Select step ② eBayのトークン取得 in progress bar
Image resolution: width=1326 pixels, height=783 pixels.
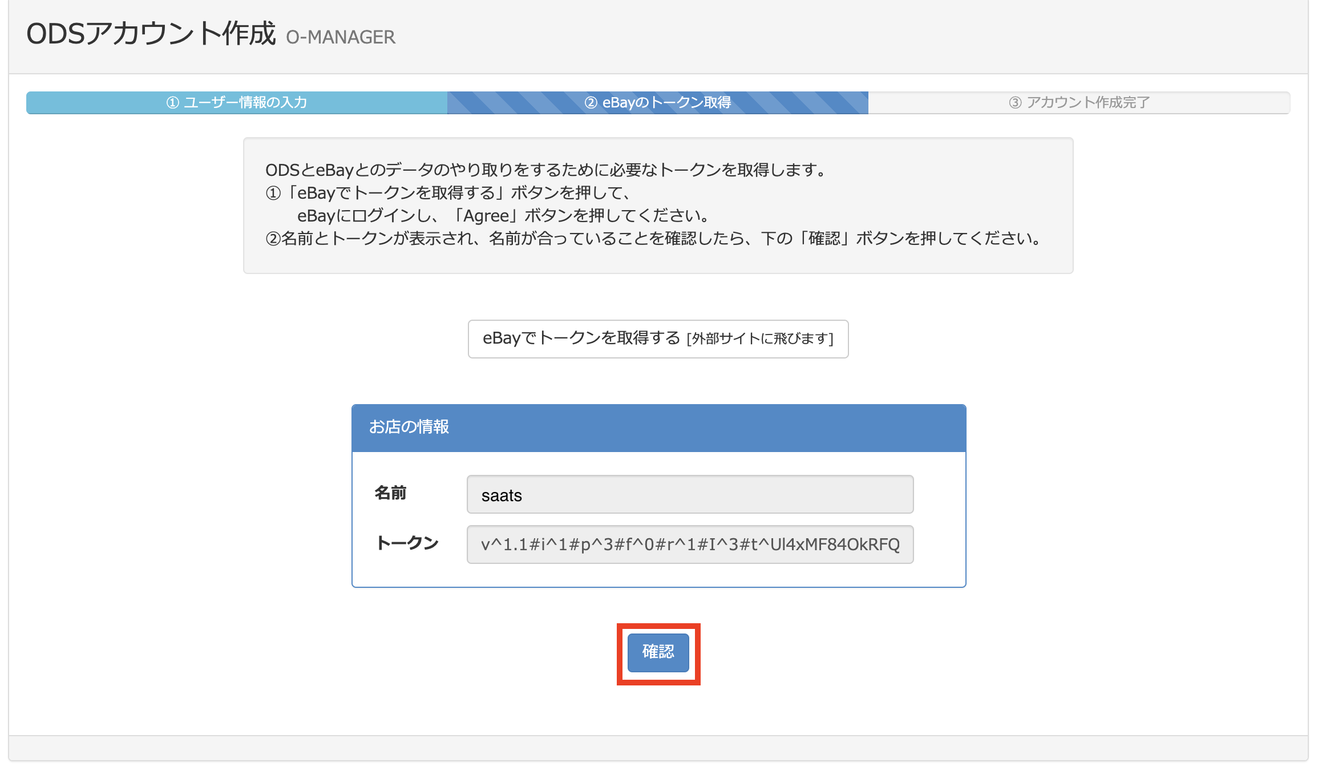pyautogui.click(x=657, y=103)
